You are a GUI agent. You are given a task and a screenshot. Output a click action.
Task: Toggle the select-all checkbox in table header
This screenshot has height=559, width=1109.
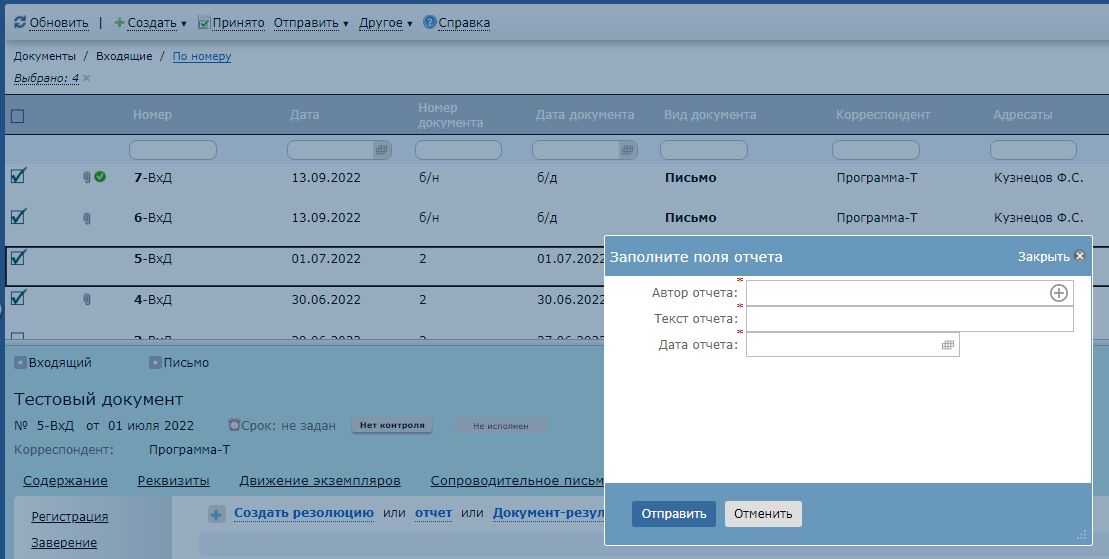tap(18, 116)
